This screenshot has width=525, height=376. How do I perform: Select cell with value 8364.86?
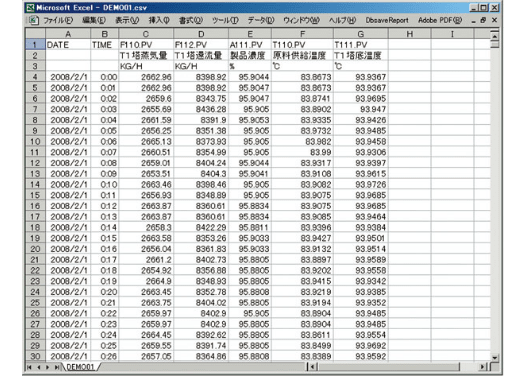[x=201, y=356]
